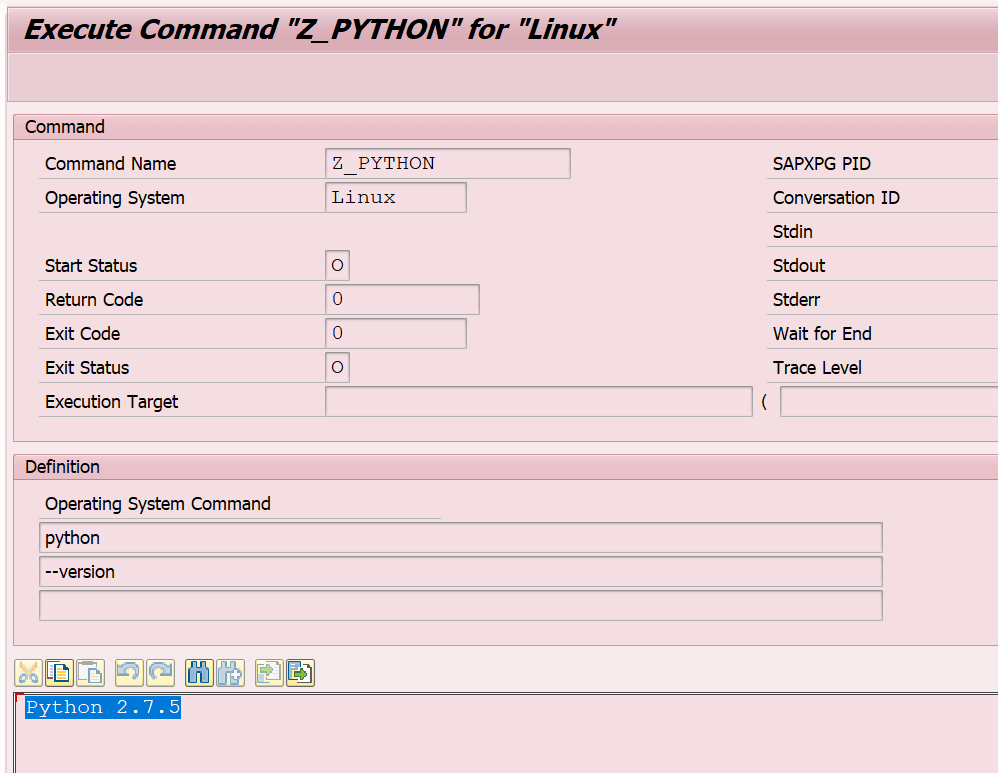Viewport: 998px width, 773px height.
Task: Click the Command Name field Z_PYTHON
Action: pyautogui.click(x=447, y=164)
